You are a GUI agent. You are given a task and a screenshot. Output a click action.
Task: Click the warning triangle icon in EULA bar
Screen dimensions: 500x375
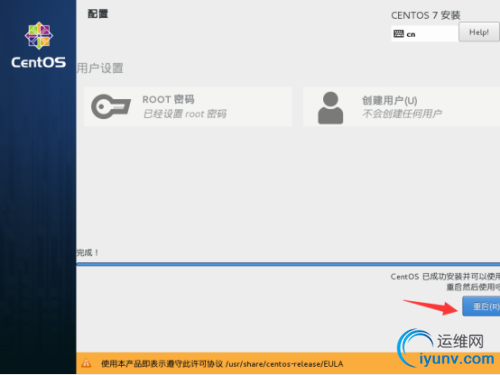point(86,363)
